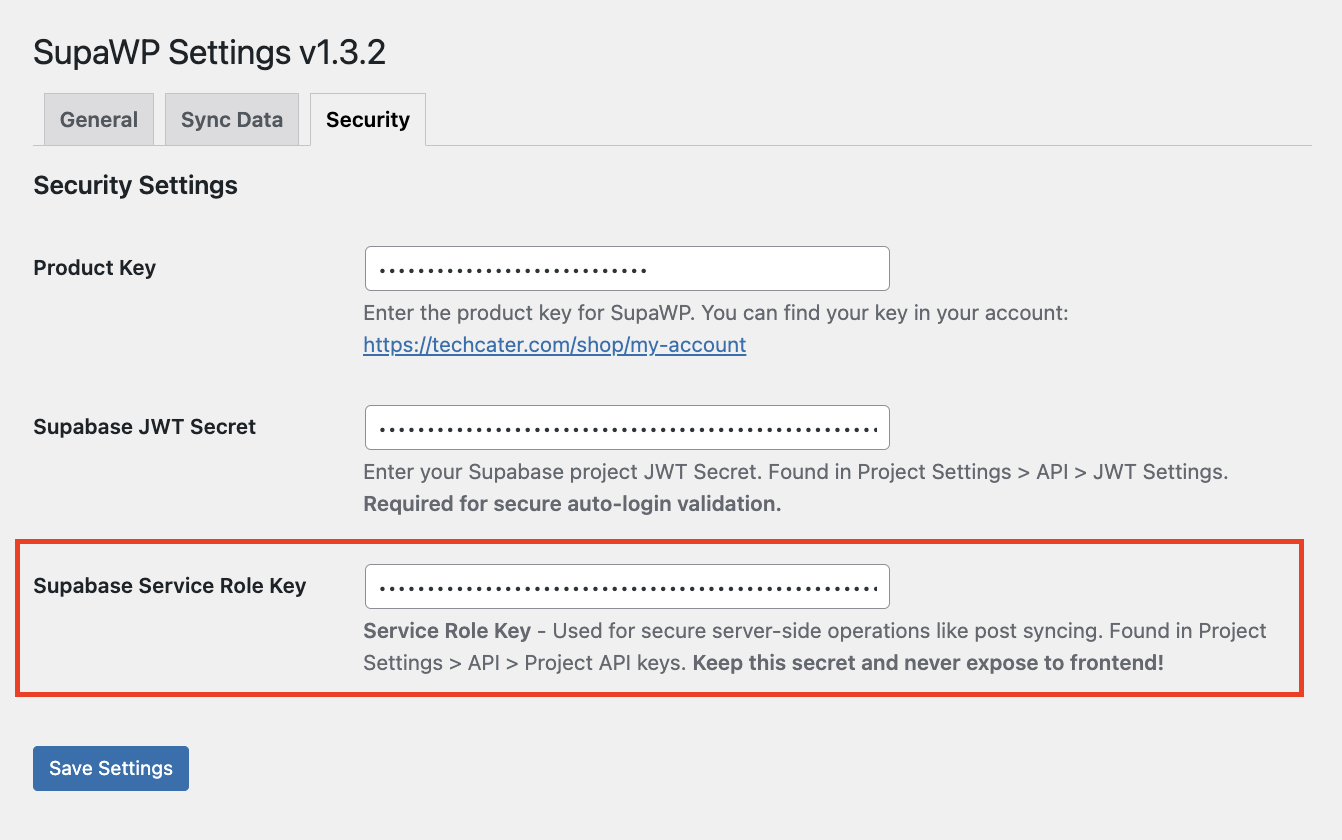
Task: Open the techcater.com my-account link
Action: (554, 345)
